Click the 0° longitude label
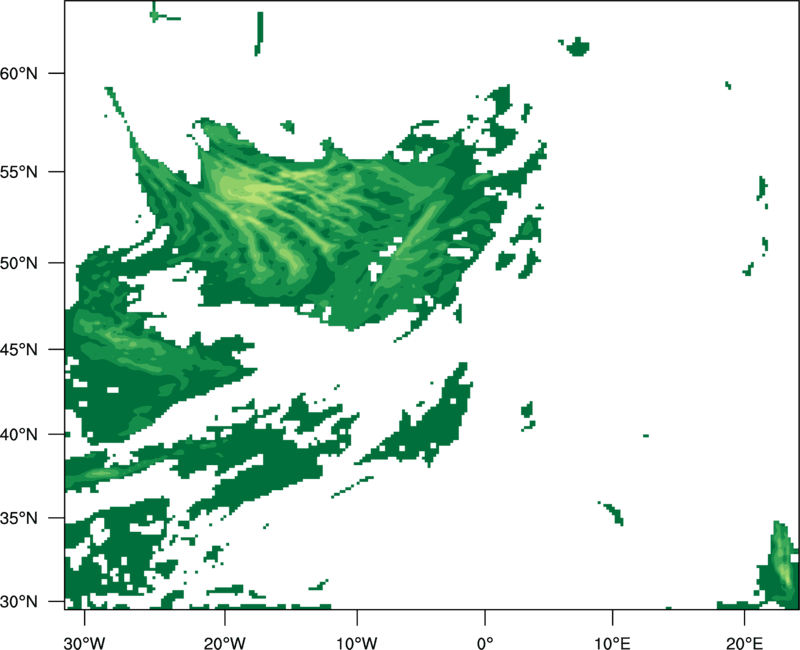The height and width of the screenshot is (650, 800). 485,643
